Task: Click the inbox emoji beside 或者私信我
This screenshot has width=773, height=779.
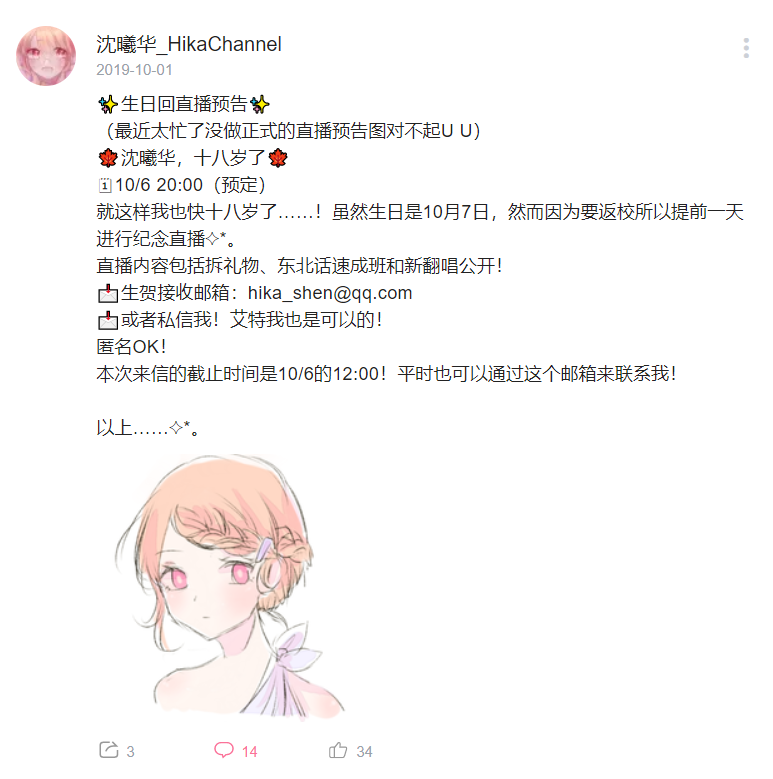Action: (x=108, y=320)
